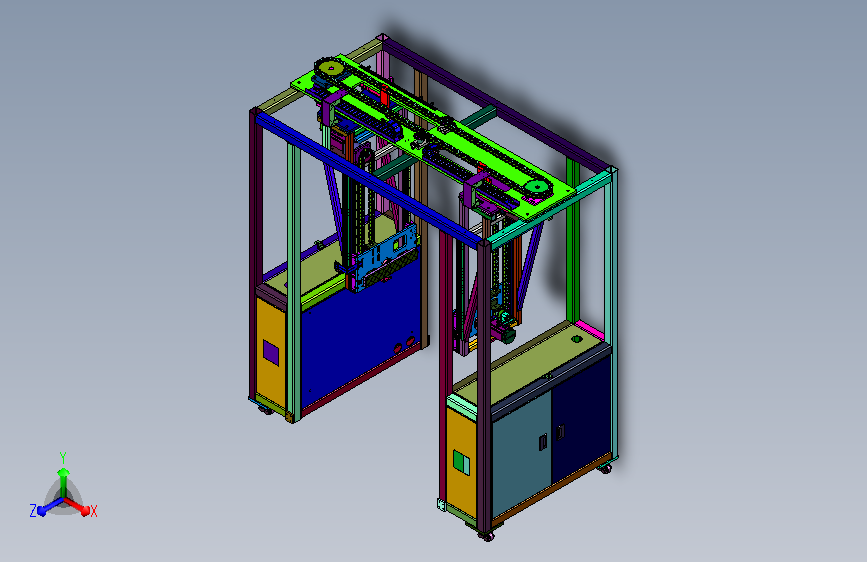Click the green Y axis of the orientation triad
Image resolution: width=867 pixels, height=562 pixels.
coord(63,479)
